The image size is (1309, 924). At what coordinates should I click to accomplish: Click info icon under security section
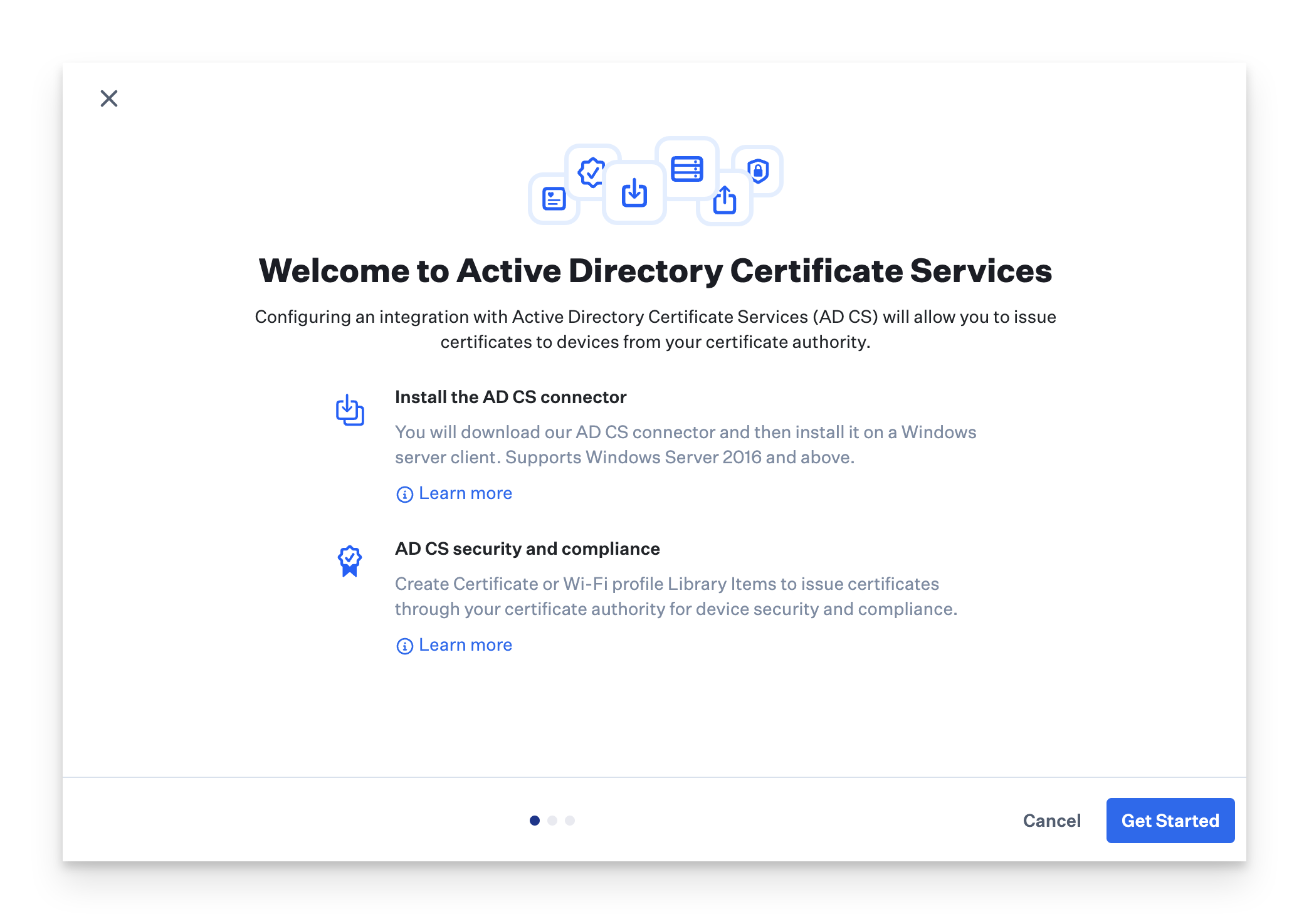(405, 646)
